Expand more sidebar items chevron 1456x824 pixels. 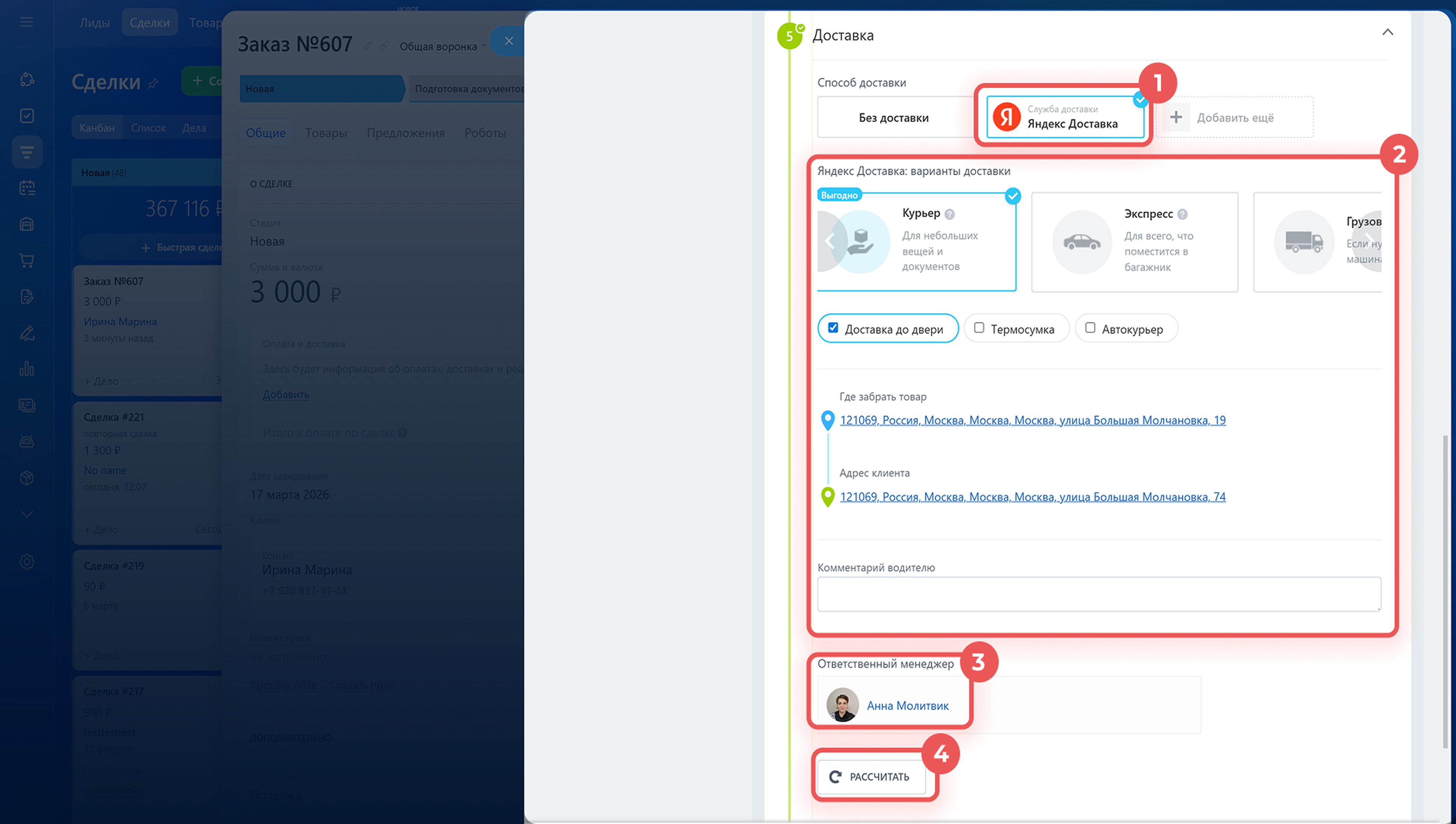pos(27,514)
